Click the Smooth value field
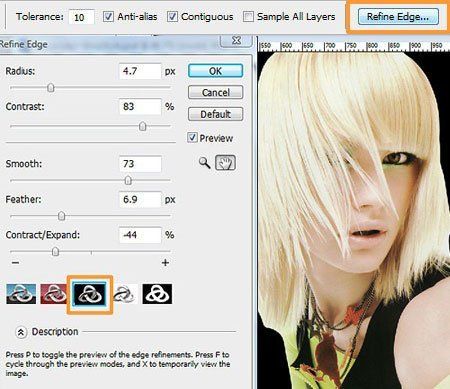This screenshot has width=450, height=389. click(x=140, y=164)
